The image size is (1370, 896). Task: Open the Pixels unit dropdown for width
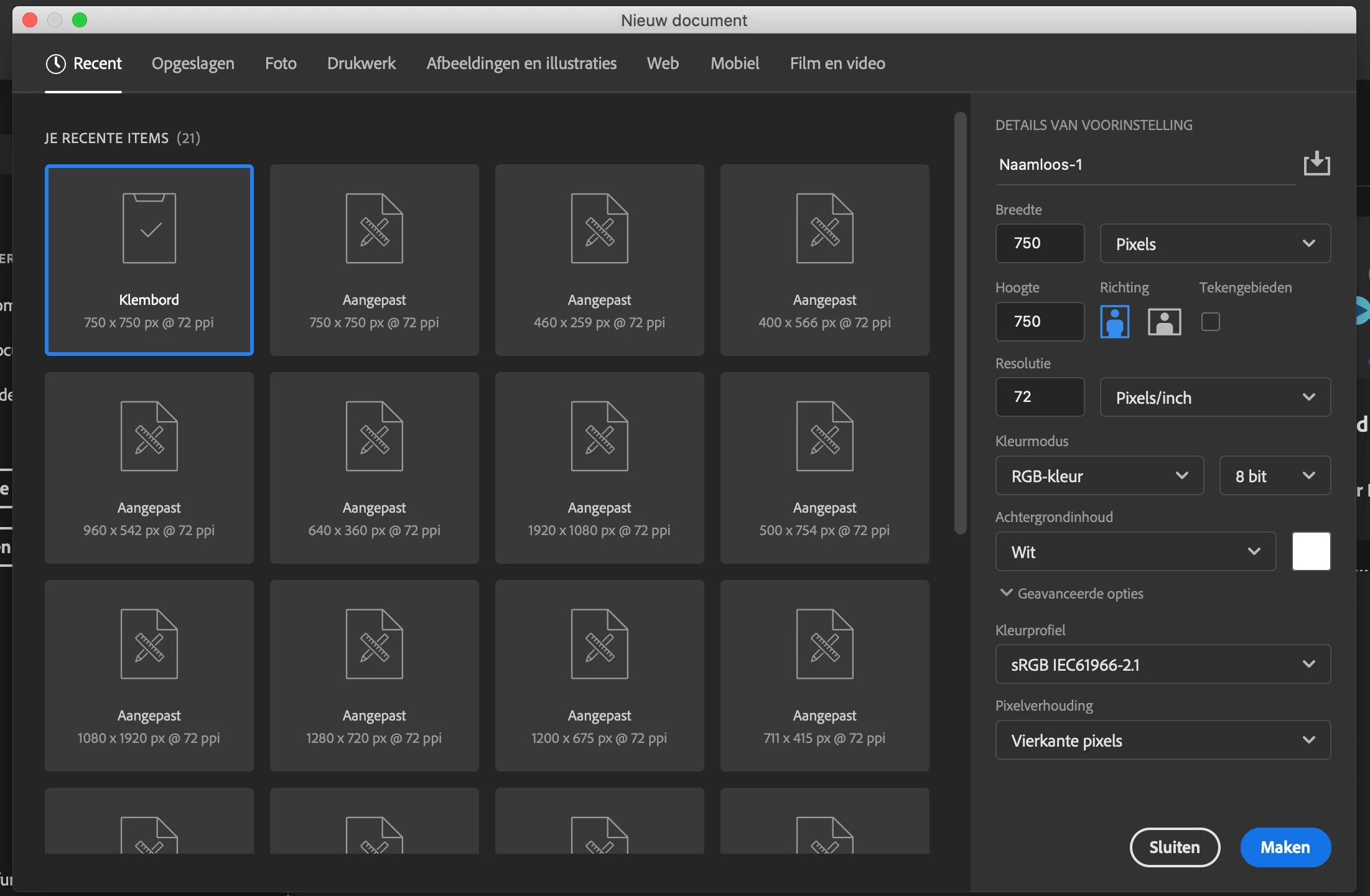(1214, 243)
